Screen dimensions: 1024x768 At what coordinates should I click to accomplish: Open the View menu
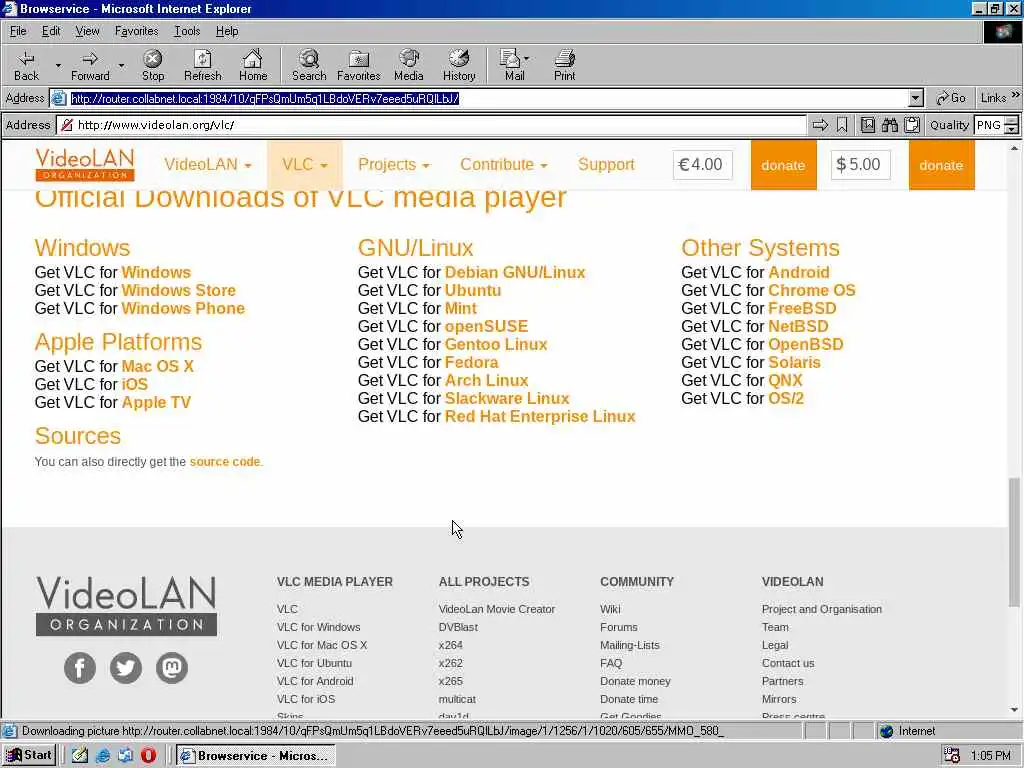pos(87,31)
